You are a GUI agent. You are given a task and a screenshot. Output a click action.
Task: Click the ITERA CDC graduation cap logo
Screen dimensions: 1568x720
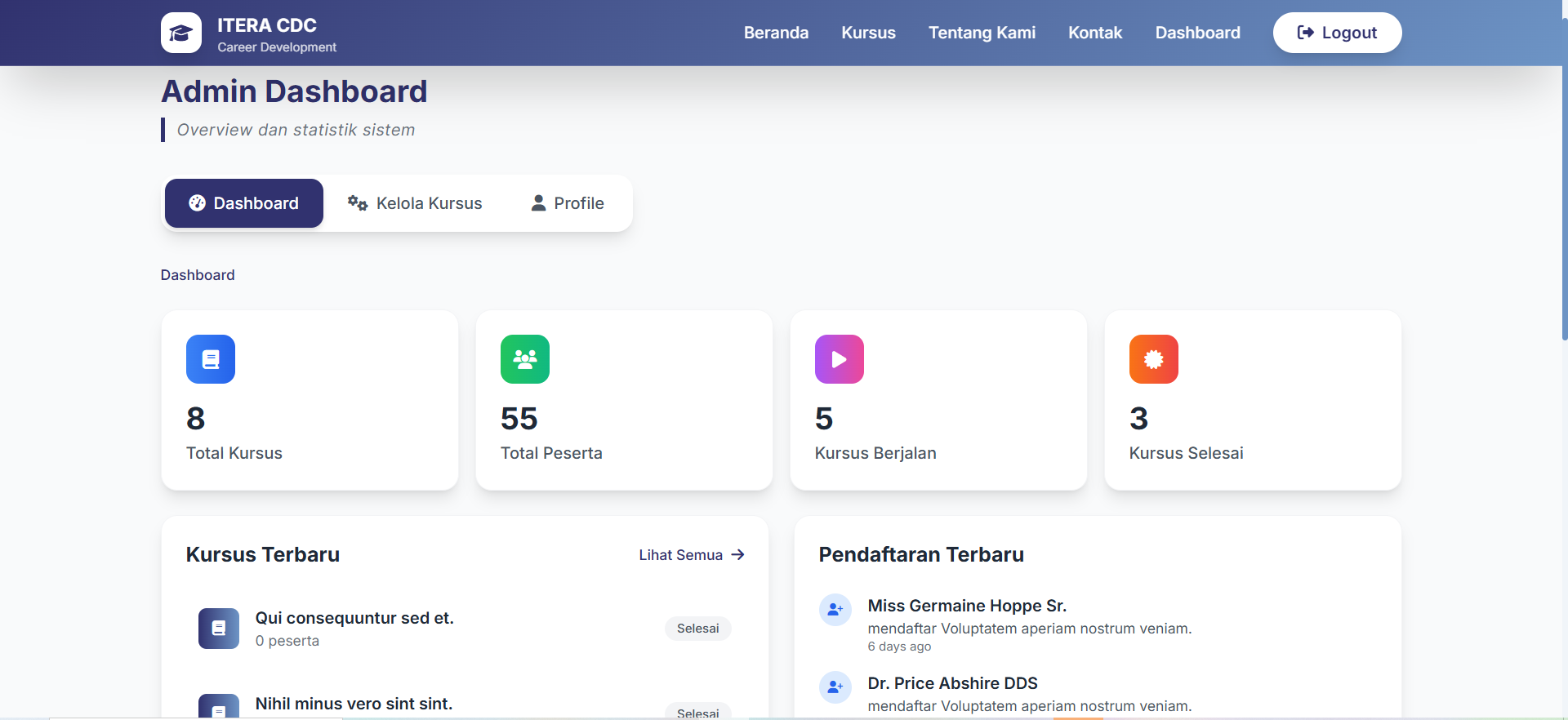click(x=181, y=33)
